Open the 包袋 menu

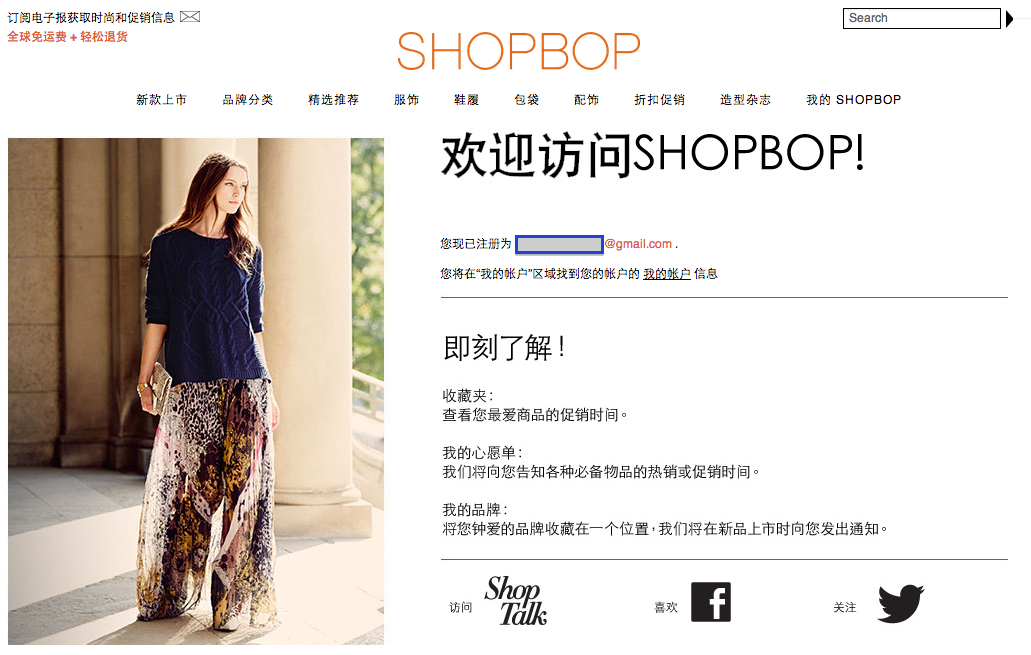[527, 100]
